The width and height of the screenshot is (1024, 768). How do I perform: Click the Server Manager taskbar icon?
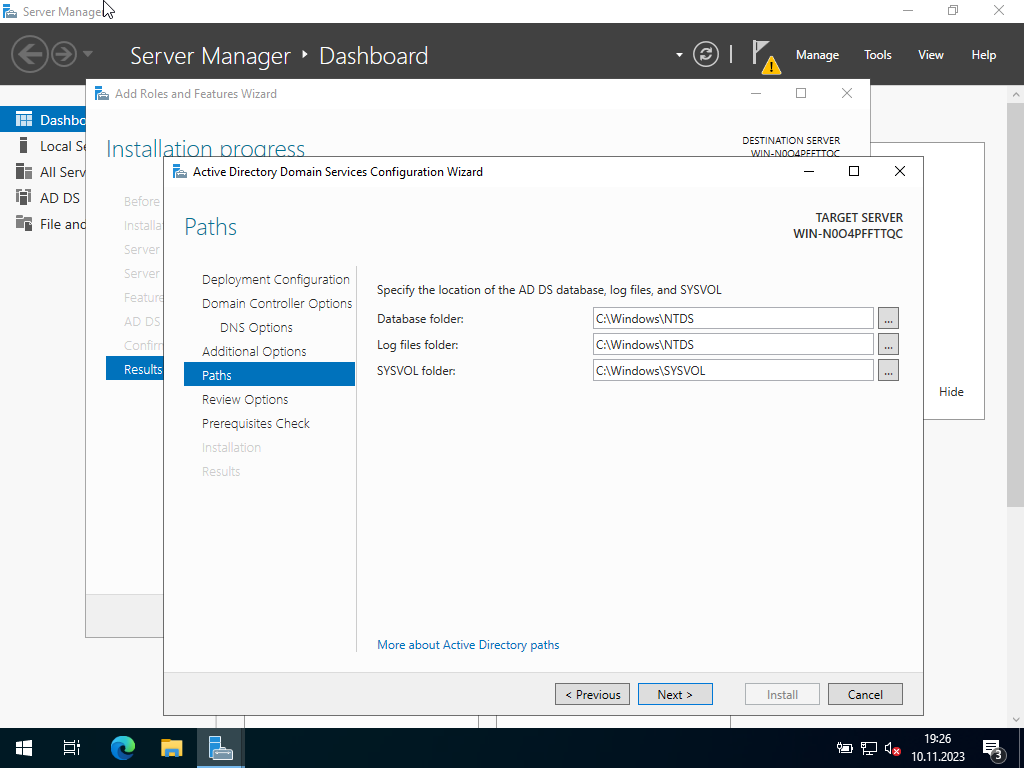pyautogui.click(x=221, y=748)
